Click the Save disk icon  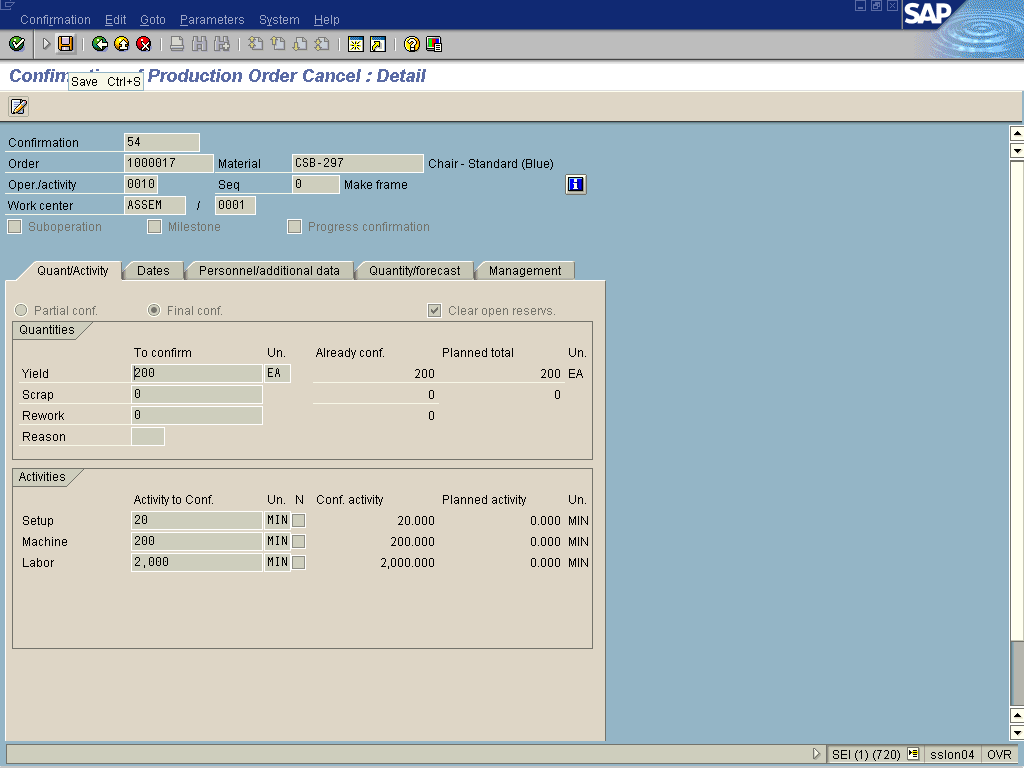(65, 44)
